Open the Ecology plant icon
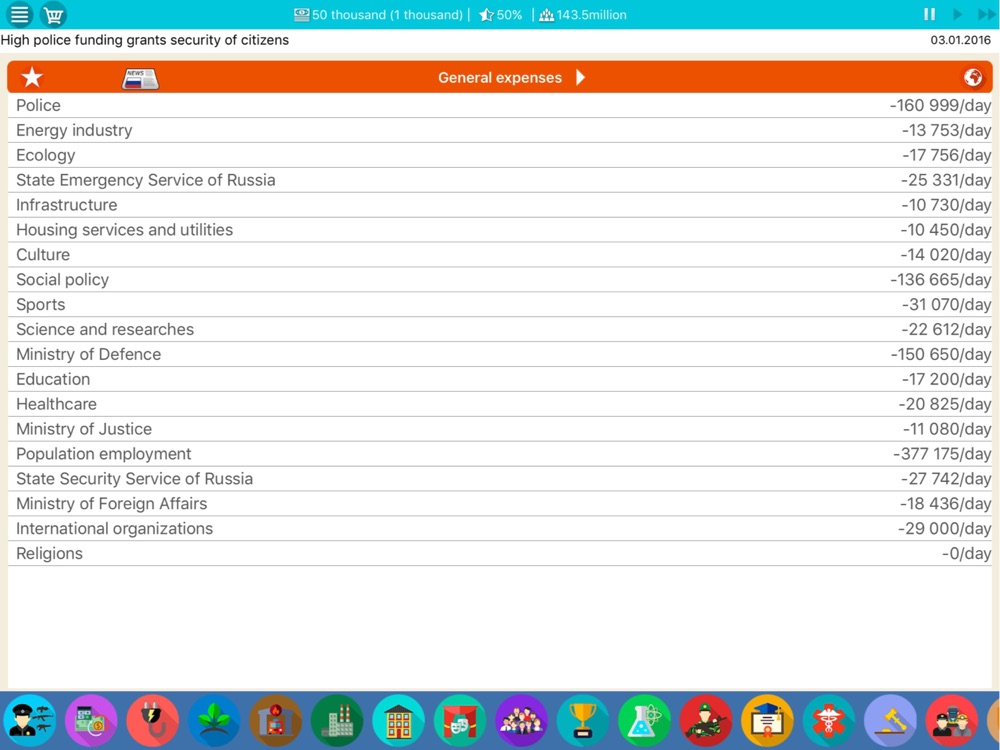The width and height of the screenshot is (1000, 750). coord(214,721)
